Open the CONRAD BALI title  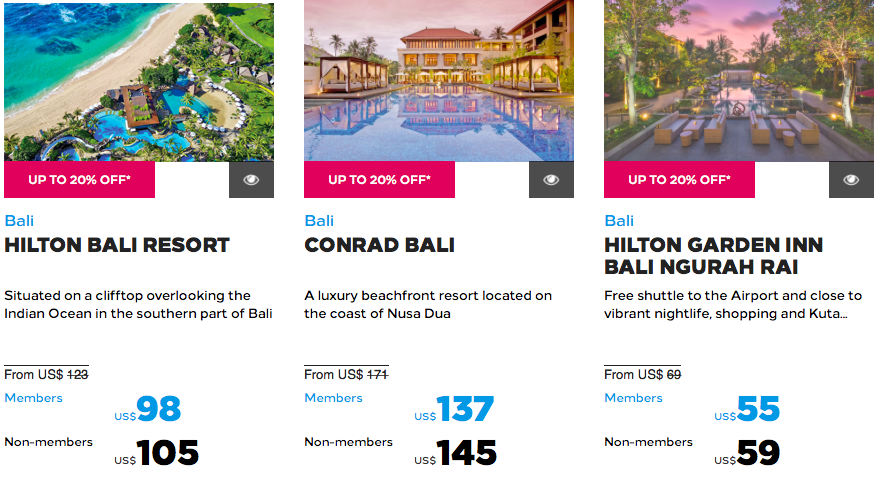pos(379,245)
